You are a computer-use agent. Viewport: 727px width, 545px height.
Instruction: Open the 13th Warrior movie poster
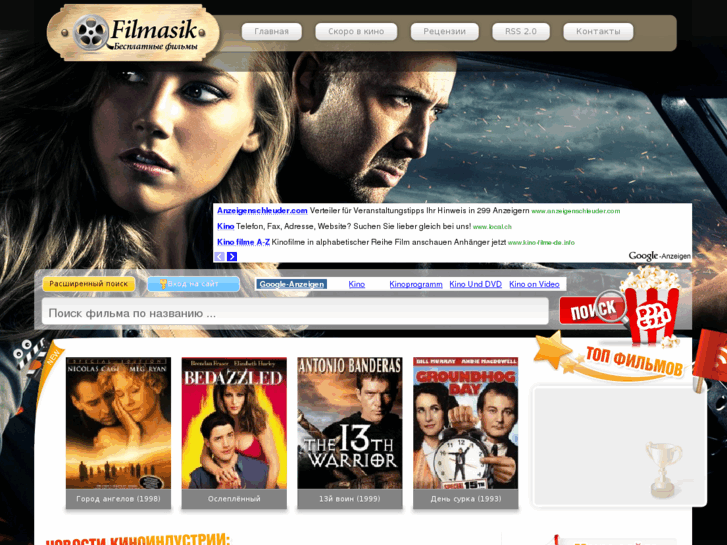coord(350,423)
